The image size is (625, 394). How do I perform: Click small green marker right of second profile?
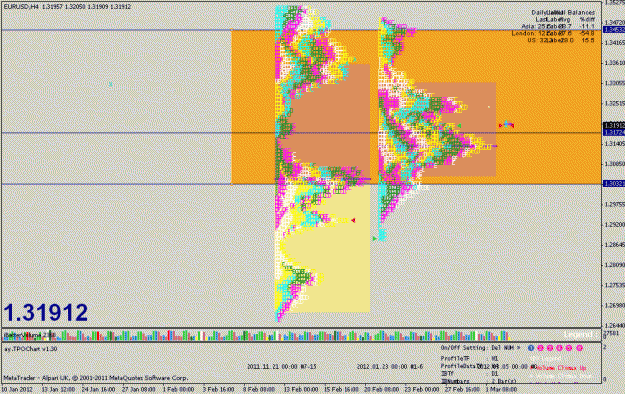(459, 126)
